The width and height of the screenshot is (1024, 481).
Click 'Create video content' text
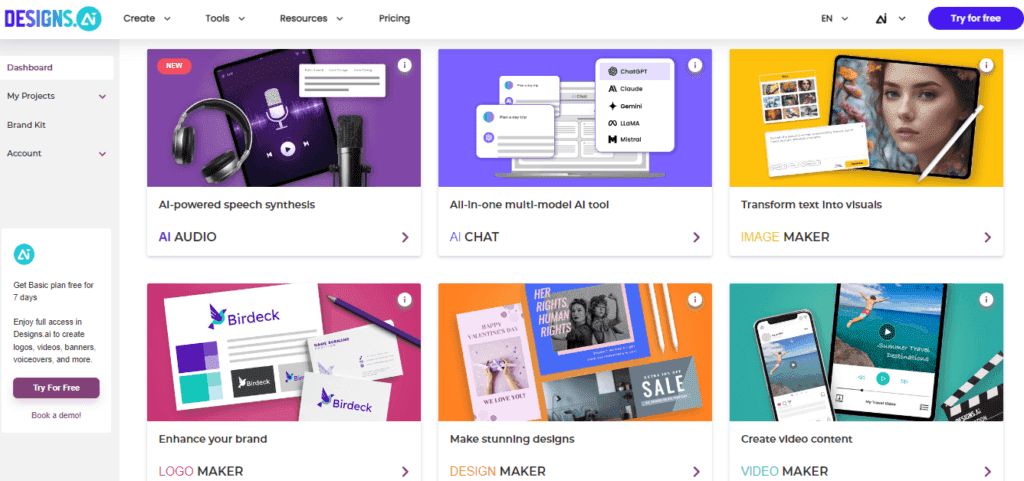(x=799, y=439)
